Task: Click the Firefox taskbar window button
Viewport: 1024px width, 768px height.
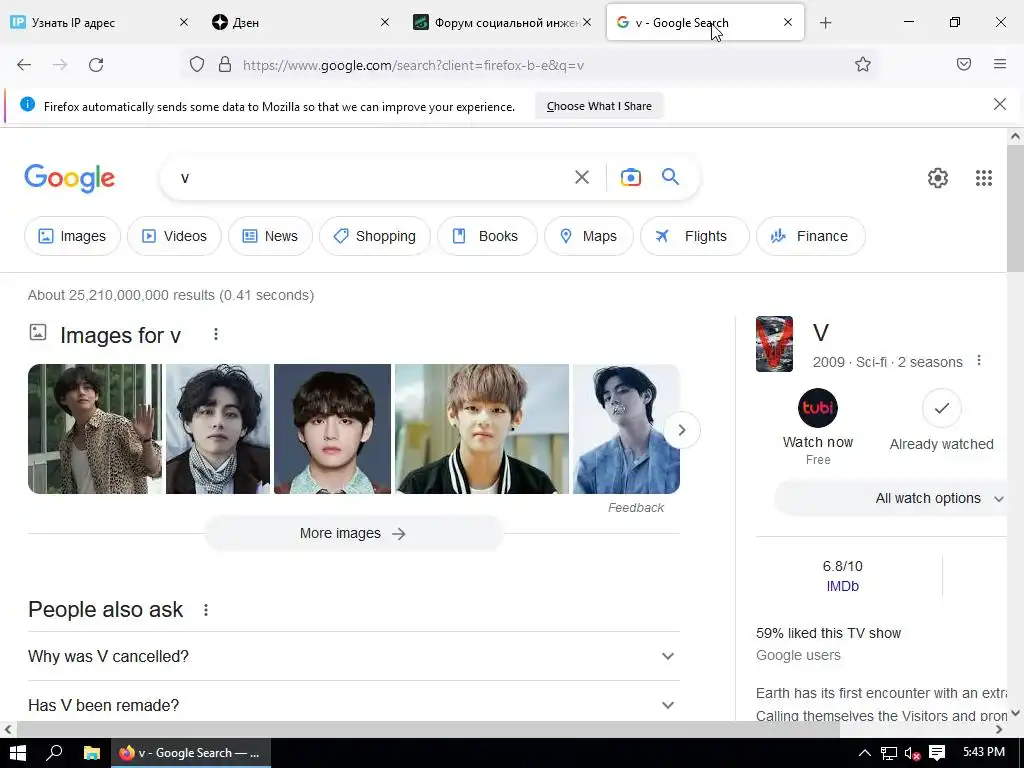Action: coord(190,753)
